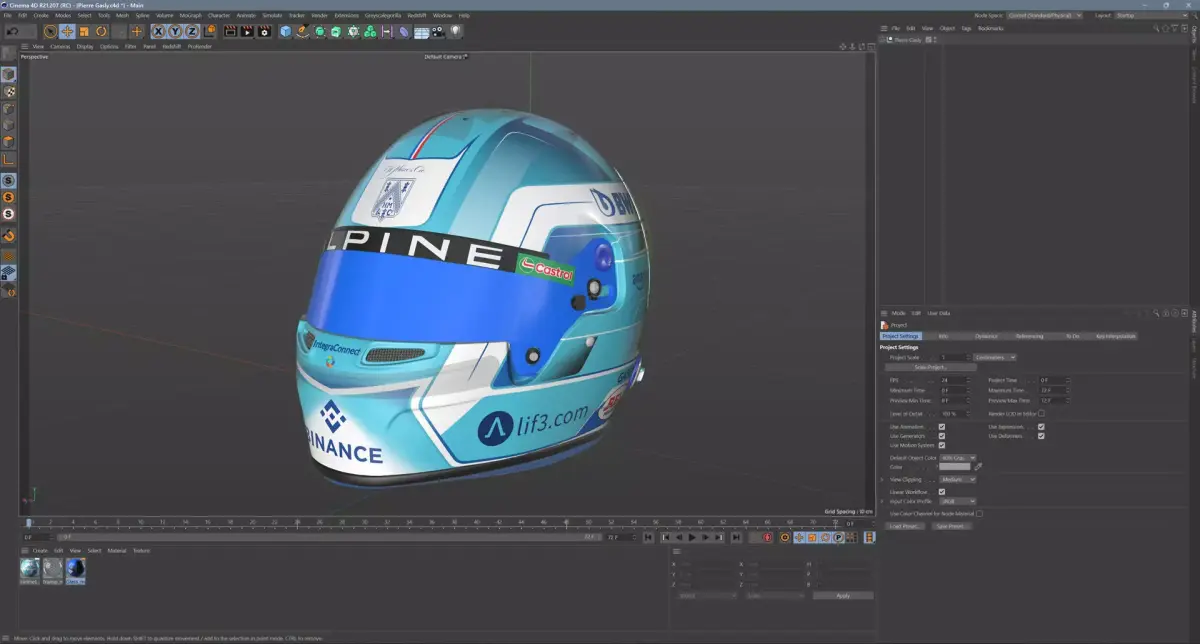Screen dimensions: 1200x644
Task: Uncheck Use Animation checkbox
Action: click(942, 427)
